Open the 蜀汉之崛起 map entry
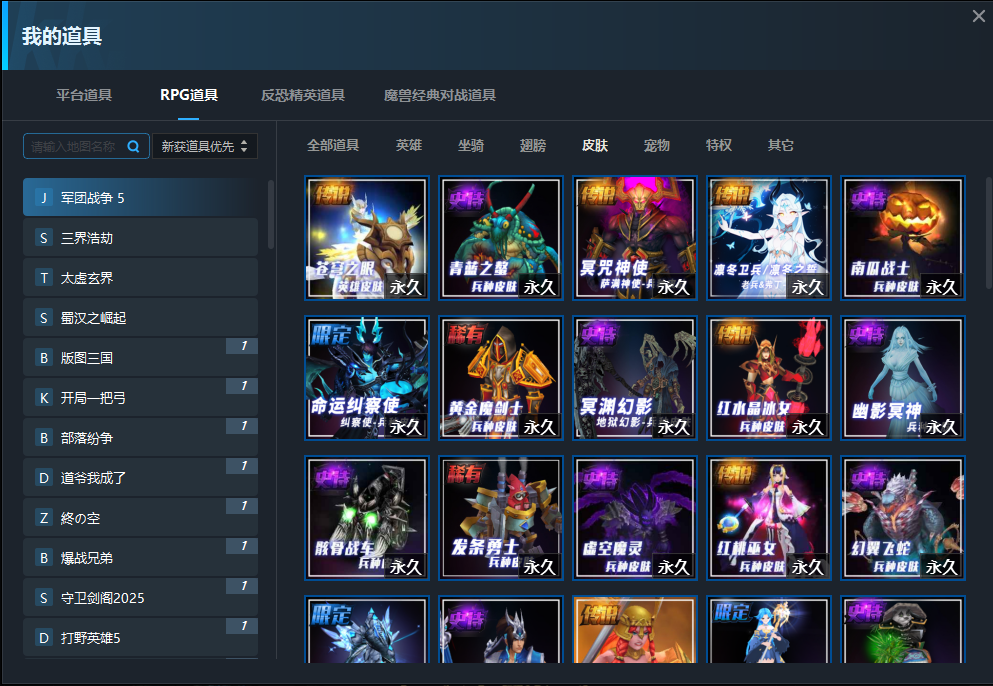The height and width of the screenshot is (686, 993). tap(141, 317)
